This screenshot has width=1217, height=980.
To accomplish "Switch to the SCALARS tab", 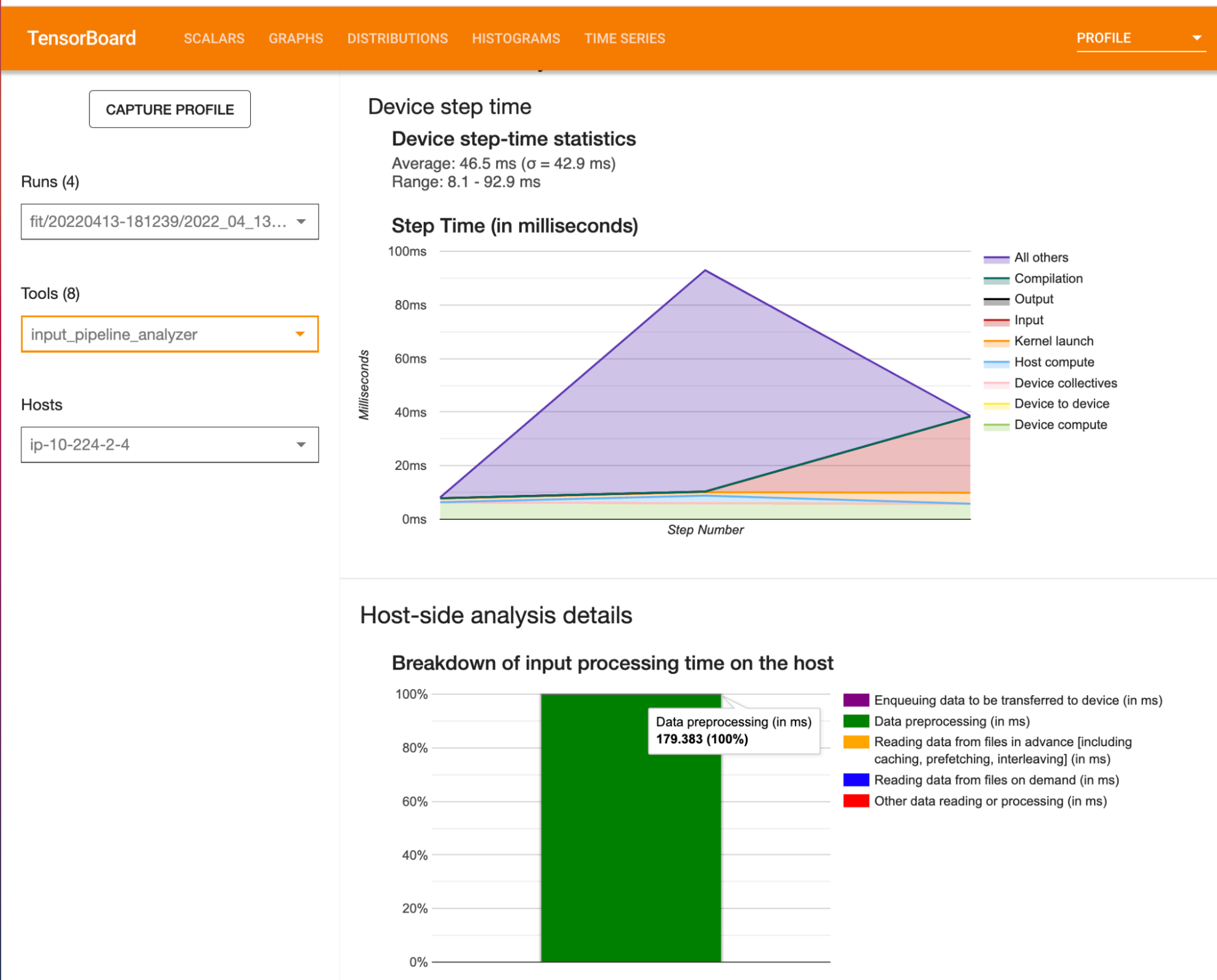I will click(x=214, y=38).
